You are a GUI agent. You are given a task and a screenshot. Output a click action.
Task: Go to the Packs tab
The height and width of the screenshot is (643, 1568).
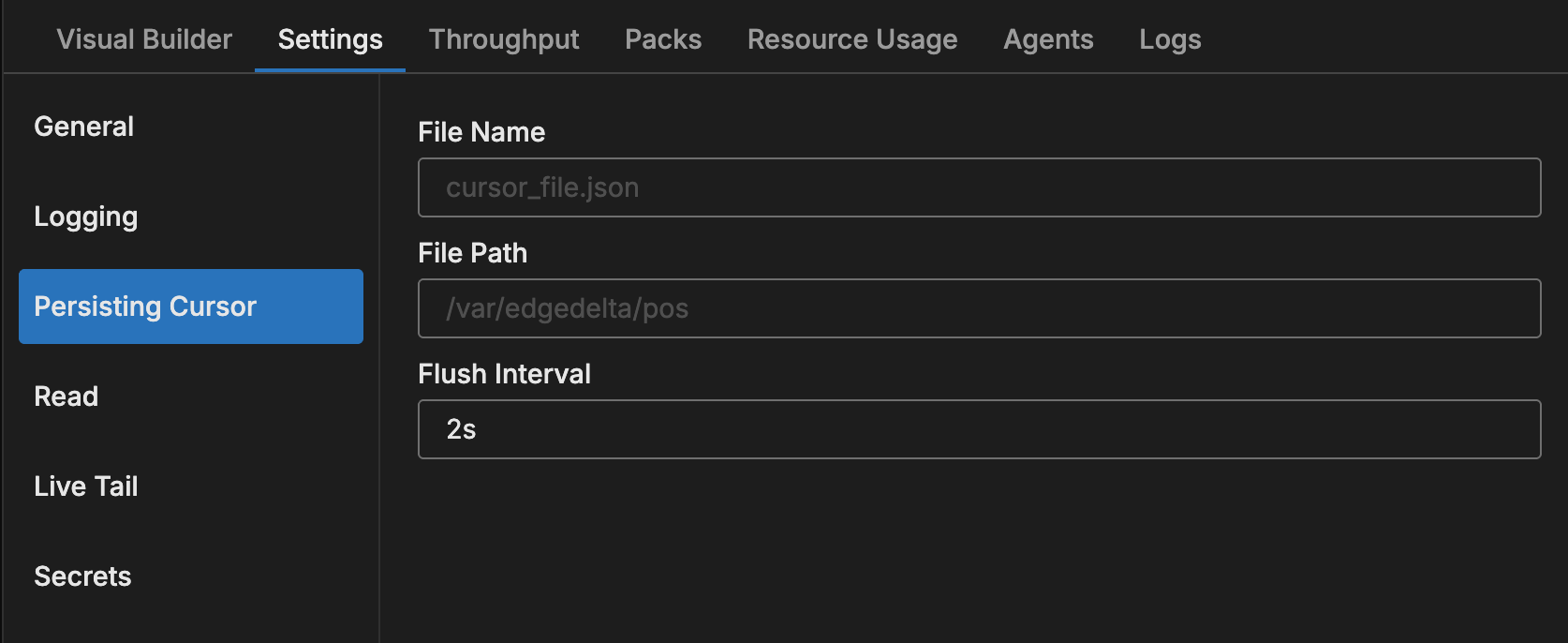coord(663,39)
